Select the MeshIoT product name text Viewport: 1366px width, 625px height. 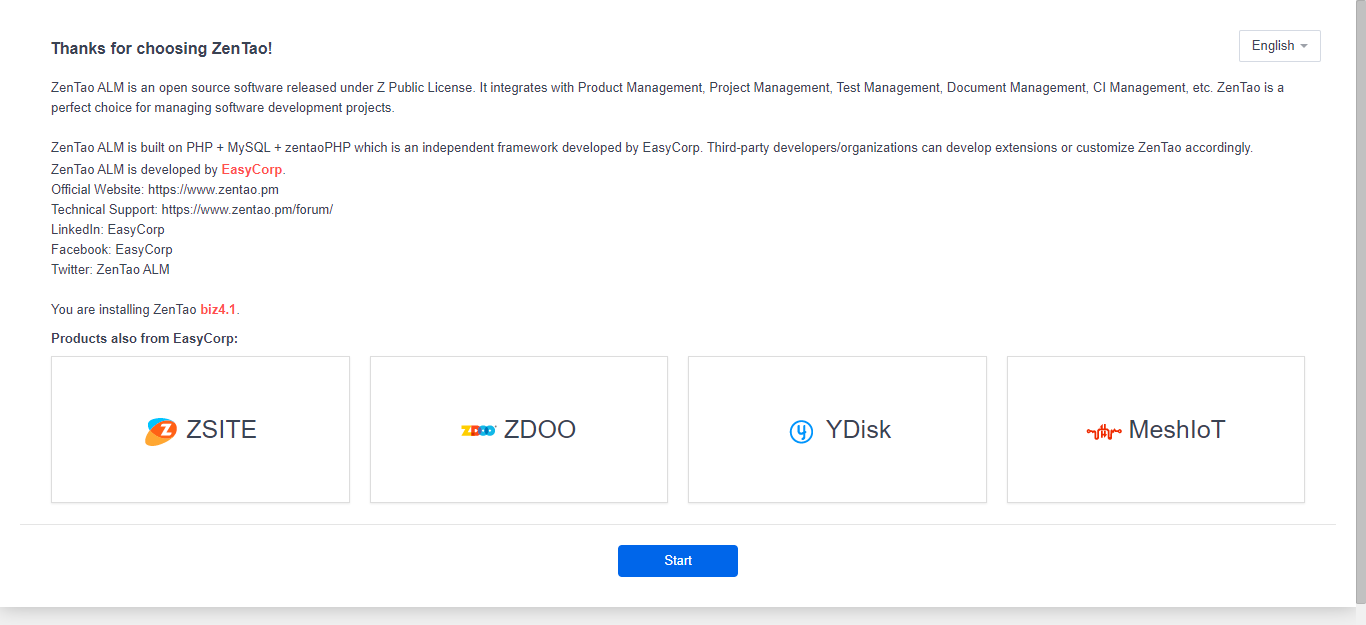(1177, 430)
